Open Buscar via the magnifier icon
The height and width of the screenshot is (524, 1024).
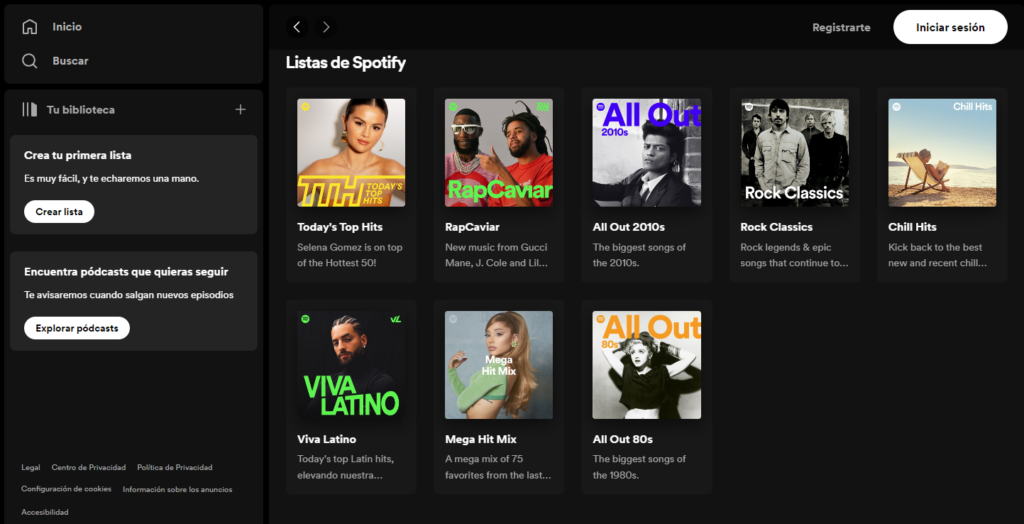point(29,61)
